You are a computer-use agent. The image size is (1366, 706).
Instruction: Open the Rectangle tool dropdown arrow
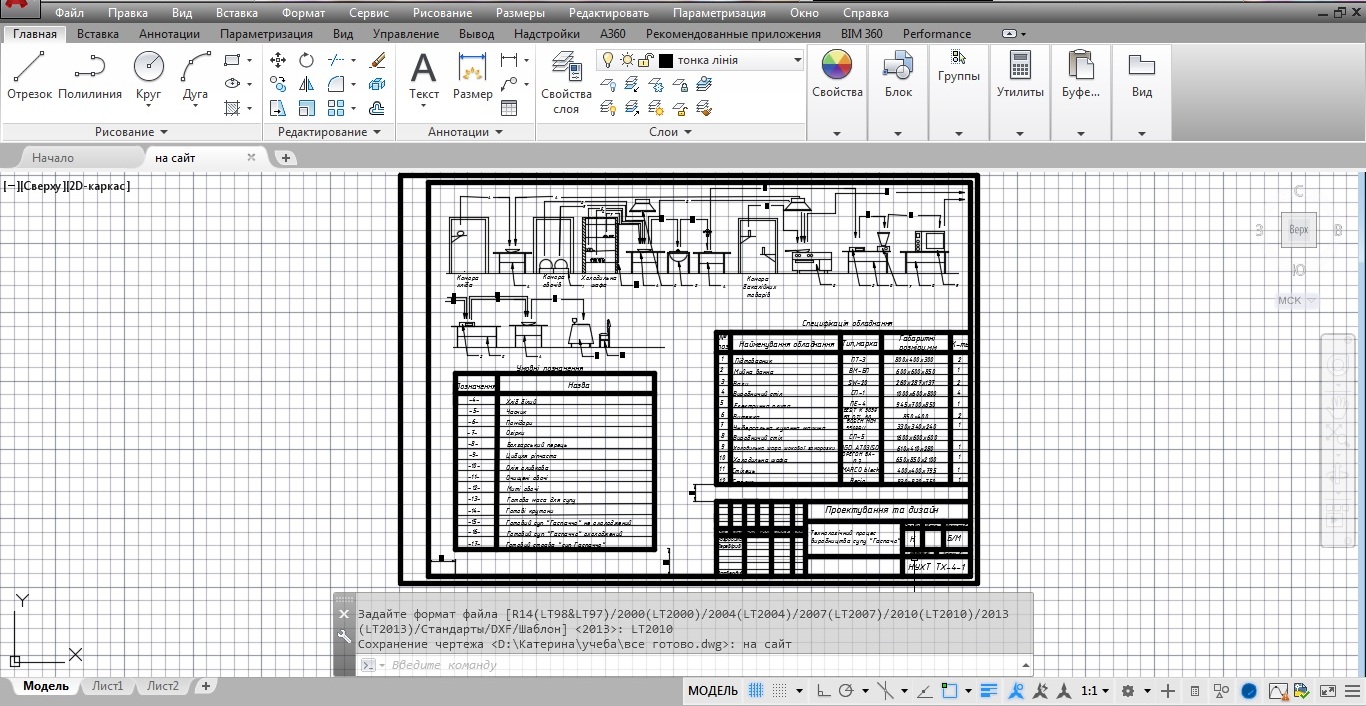coord(249,60)
